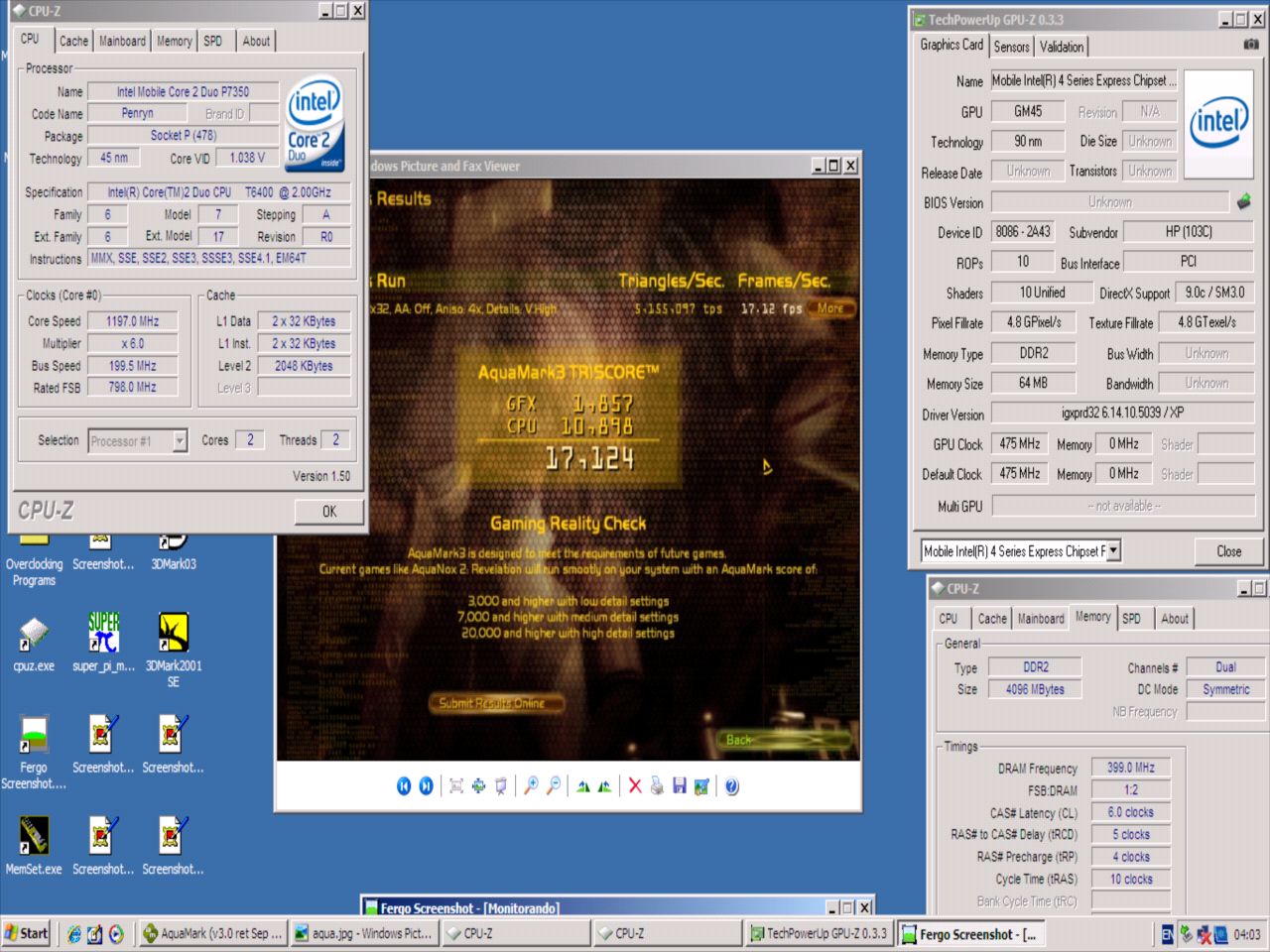The height and width of the screenshot is (952, 1270).
Task: Open image for editing in Picture Viewer
Action: pos(701,786)
